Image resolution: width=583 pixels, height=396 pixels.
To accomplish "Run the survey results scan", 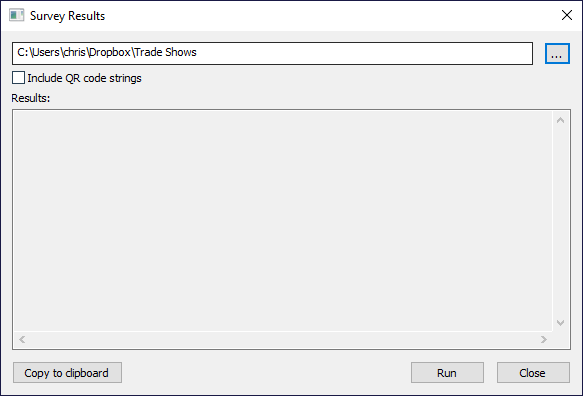I will point(447,373).
